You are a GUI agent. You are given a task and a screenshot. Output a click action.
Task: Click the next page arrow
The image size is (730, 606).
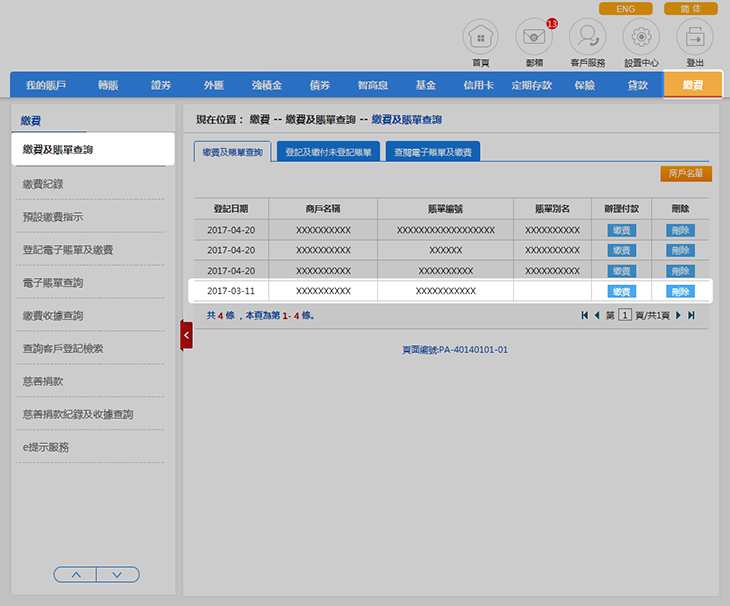pos(678,315)
